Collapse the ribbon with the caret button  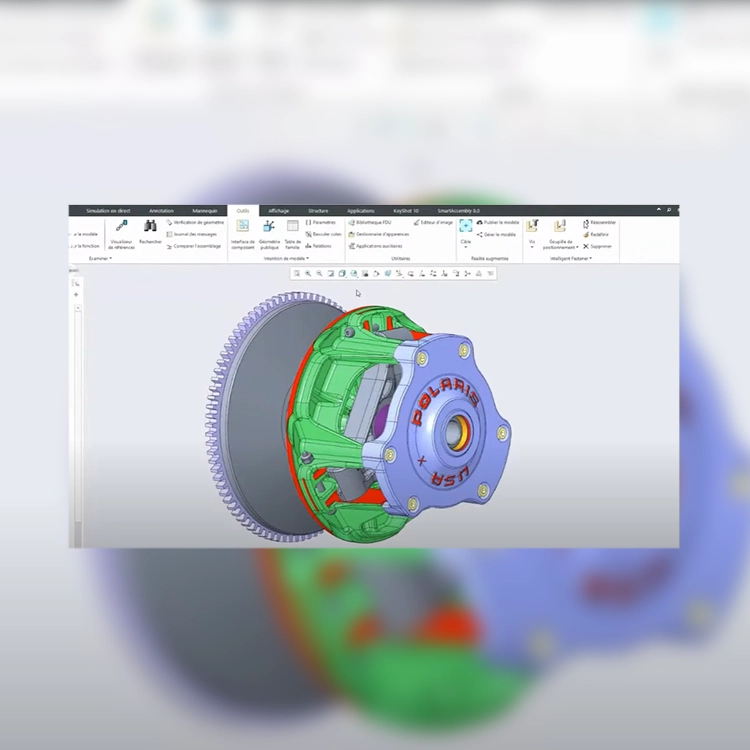point(659,210)
